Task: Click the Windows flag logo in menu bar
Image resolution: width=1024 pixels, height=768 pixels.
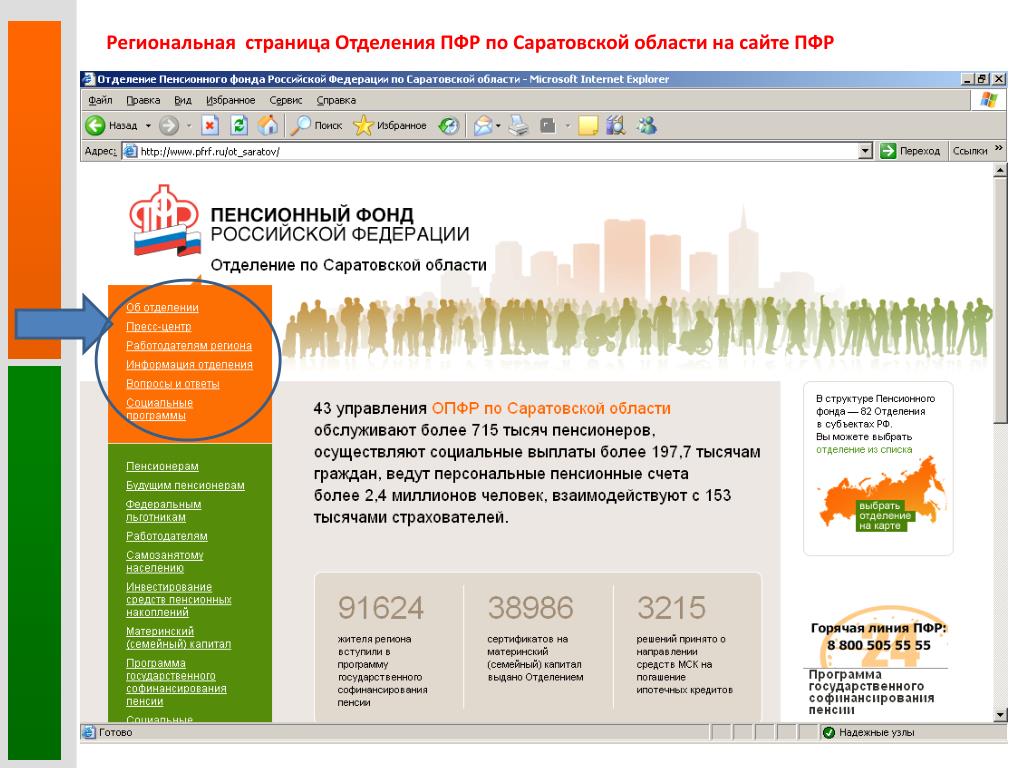Action: point(989,100)
